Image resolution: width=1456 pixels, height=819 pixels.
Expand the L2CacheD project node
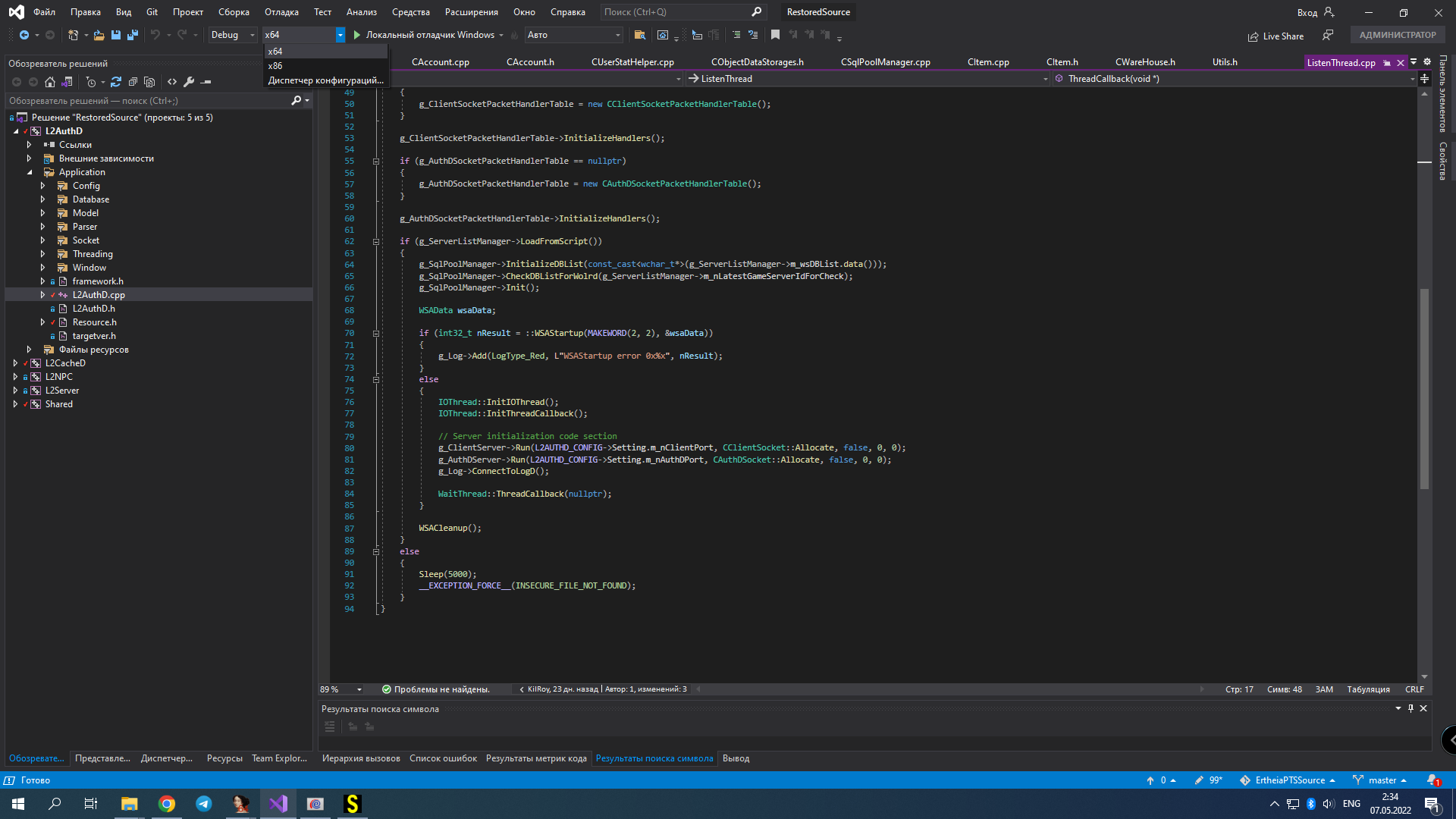tap(15, 363)
